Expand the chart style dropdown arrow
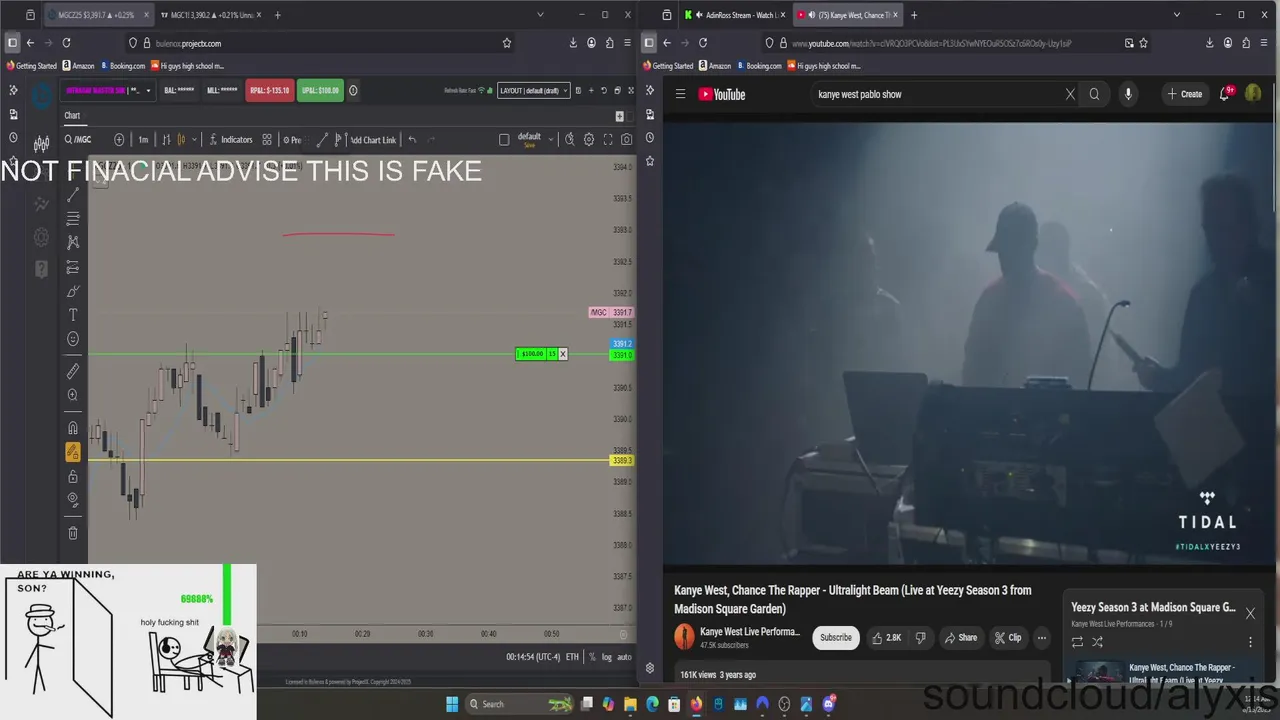Viewport: 1280px width, 720px height. point(194,140)
